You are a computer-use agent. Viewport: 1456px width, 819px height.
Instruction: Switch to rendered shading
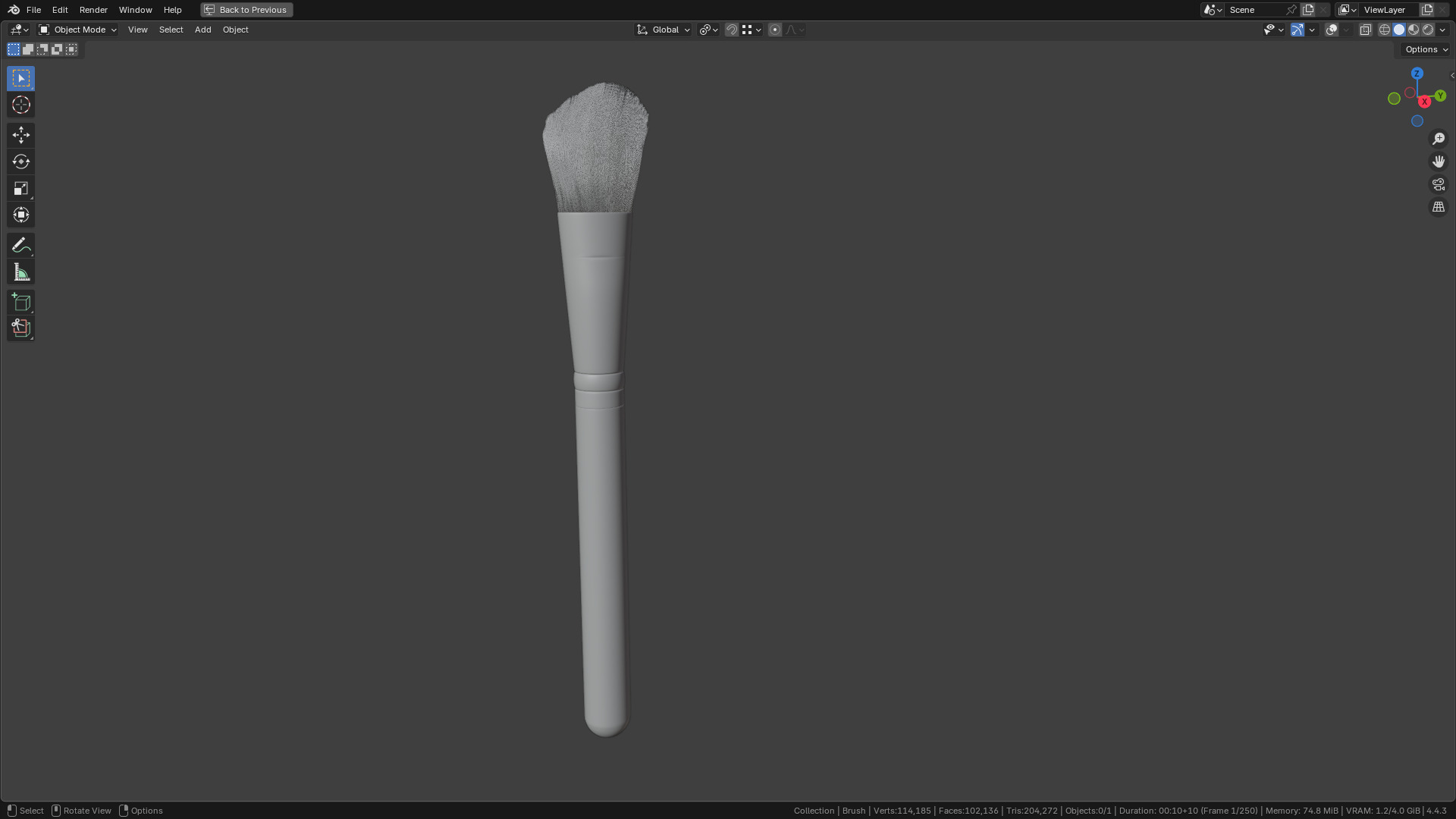(x=1428, y=30)
